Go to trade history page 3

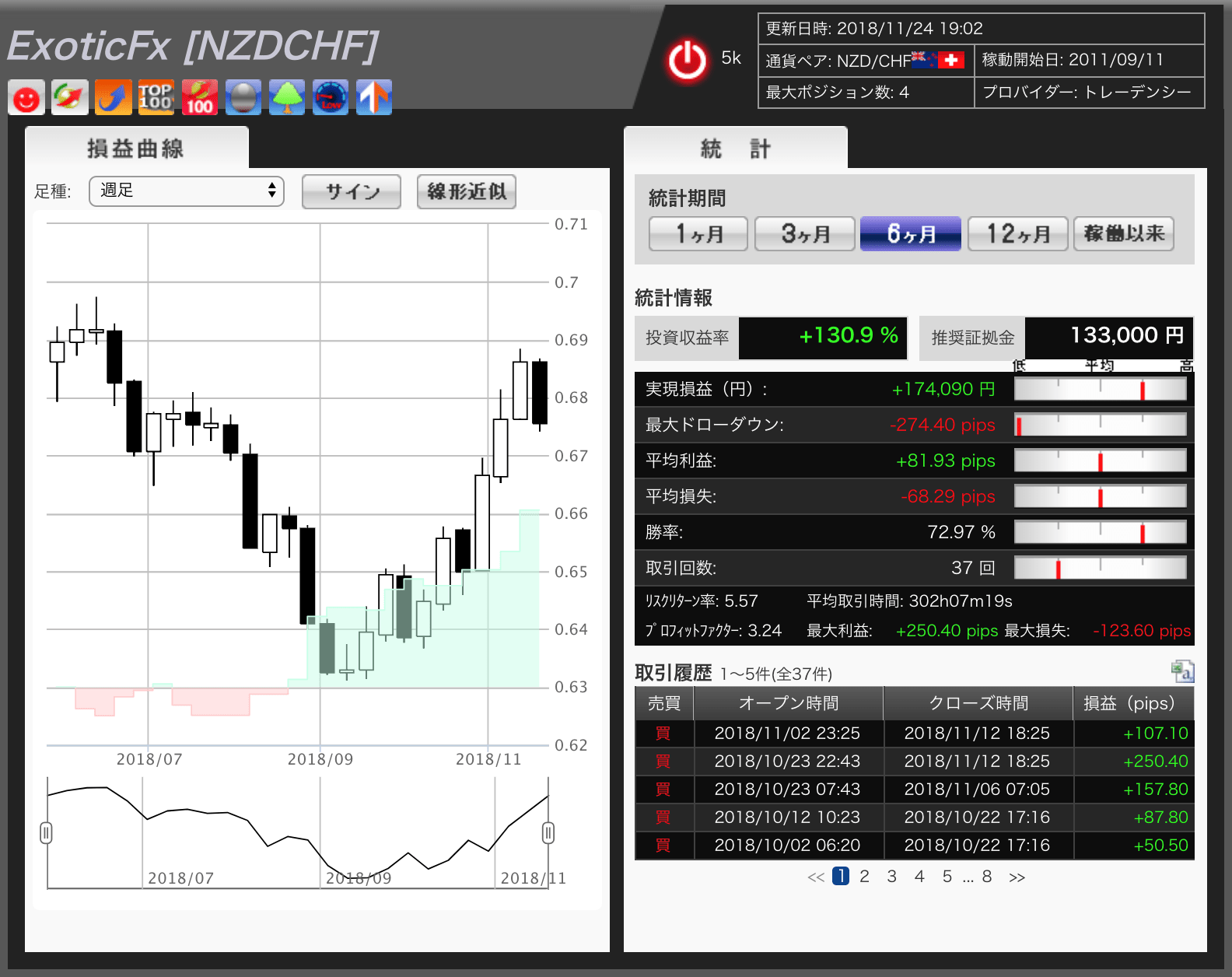[892, 877]
